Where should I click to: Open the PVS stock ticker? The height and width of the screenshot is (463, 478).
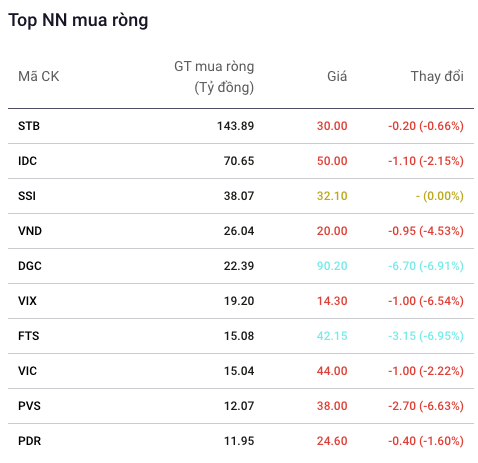[29, 406]
